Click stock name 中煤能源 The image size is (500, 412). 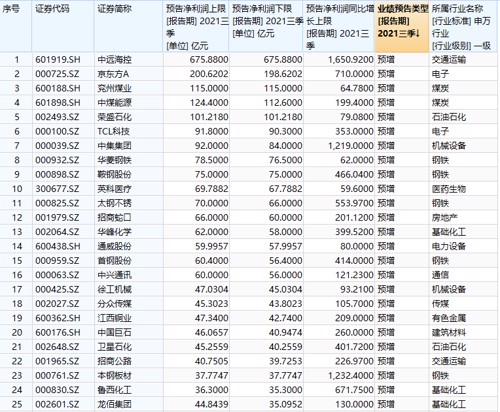pyautogui.click(x=114, y=103)
